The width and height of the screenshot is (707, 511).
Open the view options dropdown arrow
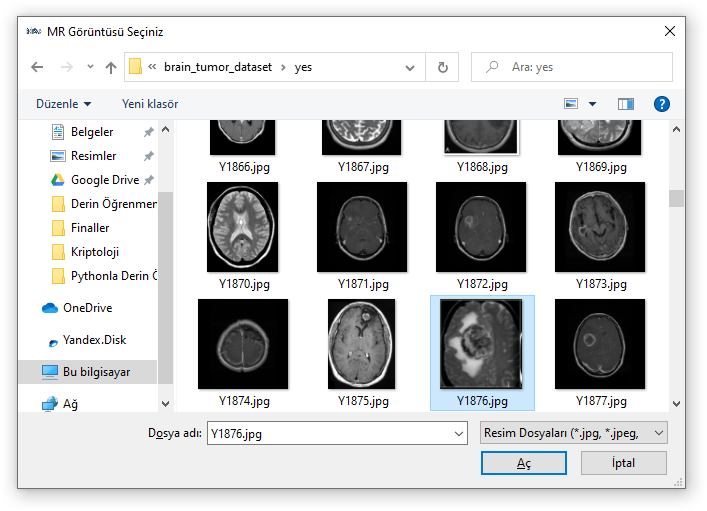pos(592,104)
